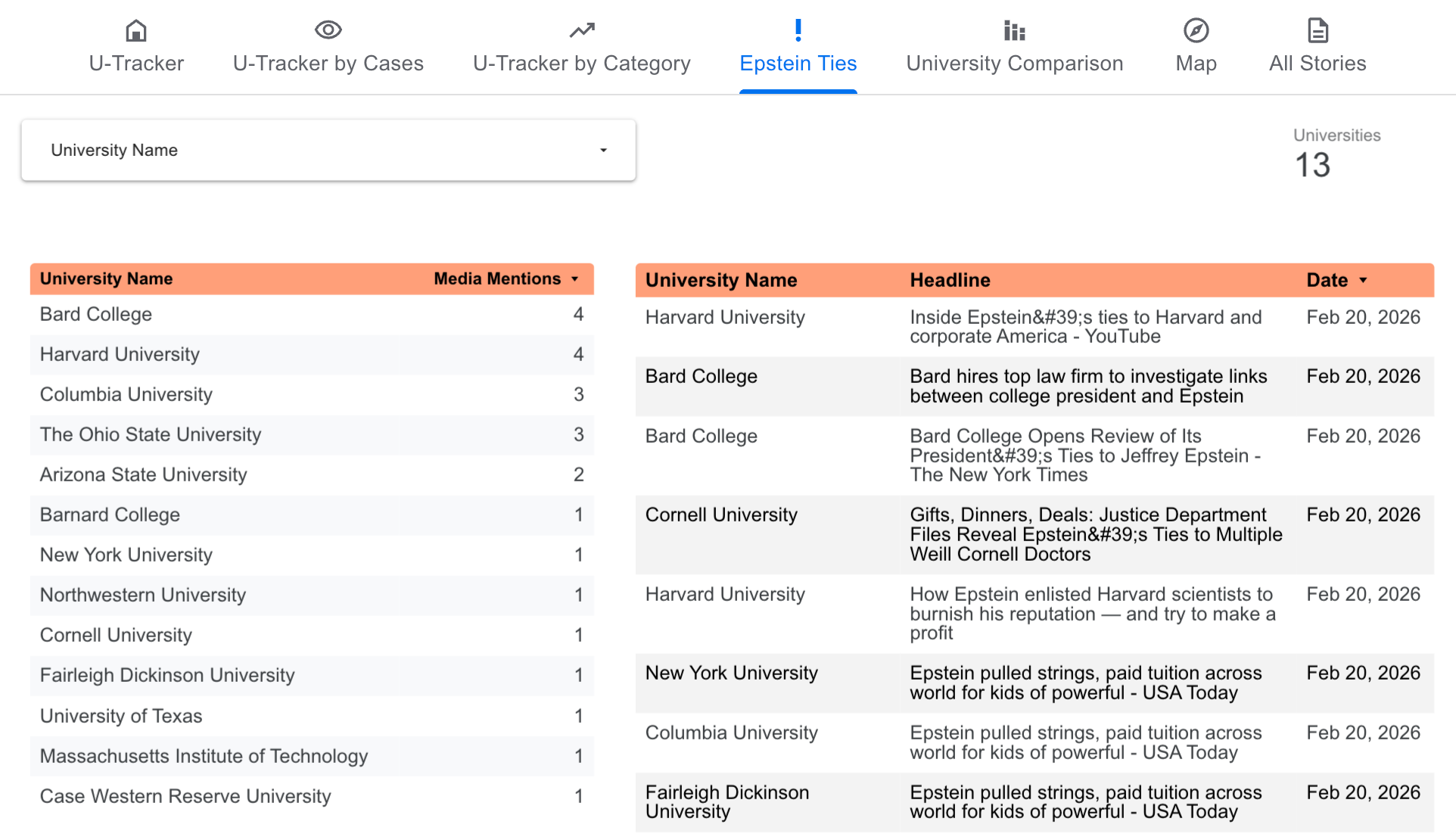Image resolution: width=1456 pixels, height=834 pixels.
Task: Click the trending arrow icon for Category
Action: point(581,30)
